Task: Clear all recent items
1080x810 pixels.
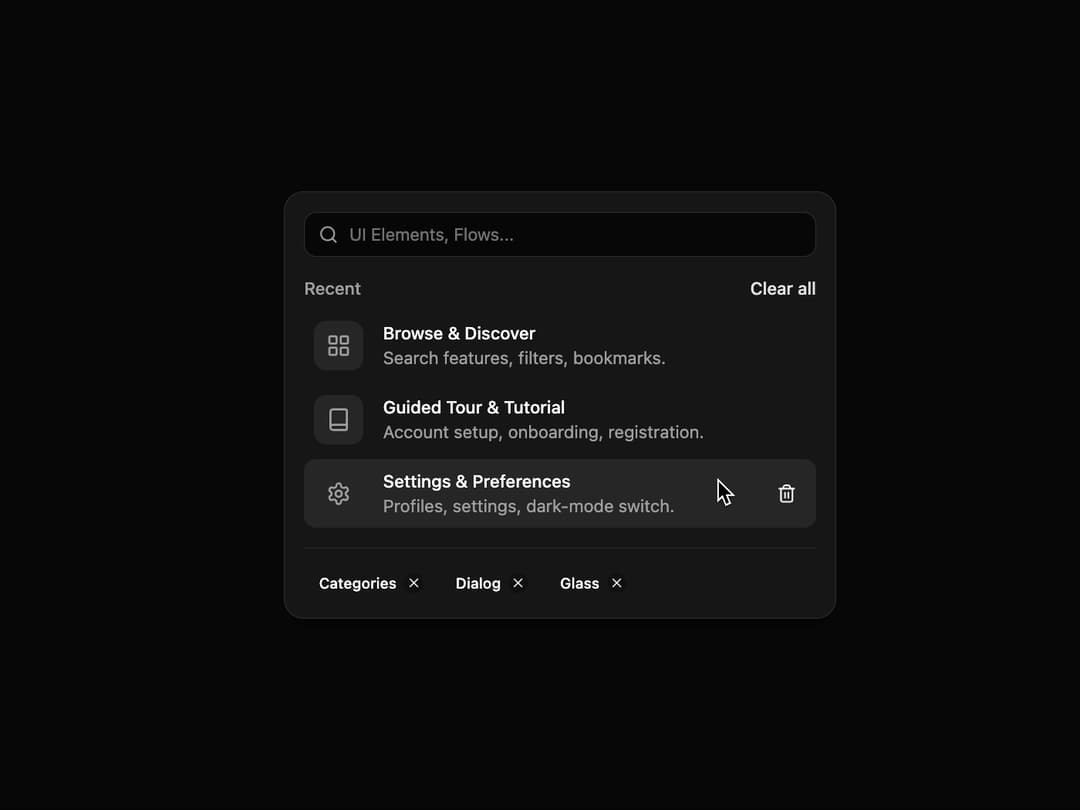Action: click(x=782, y=289)
